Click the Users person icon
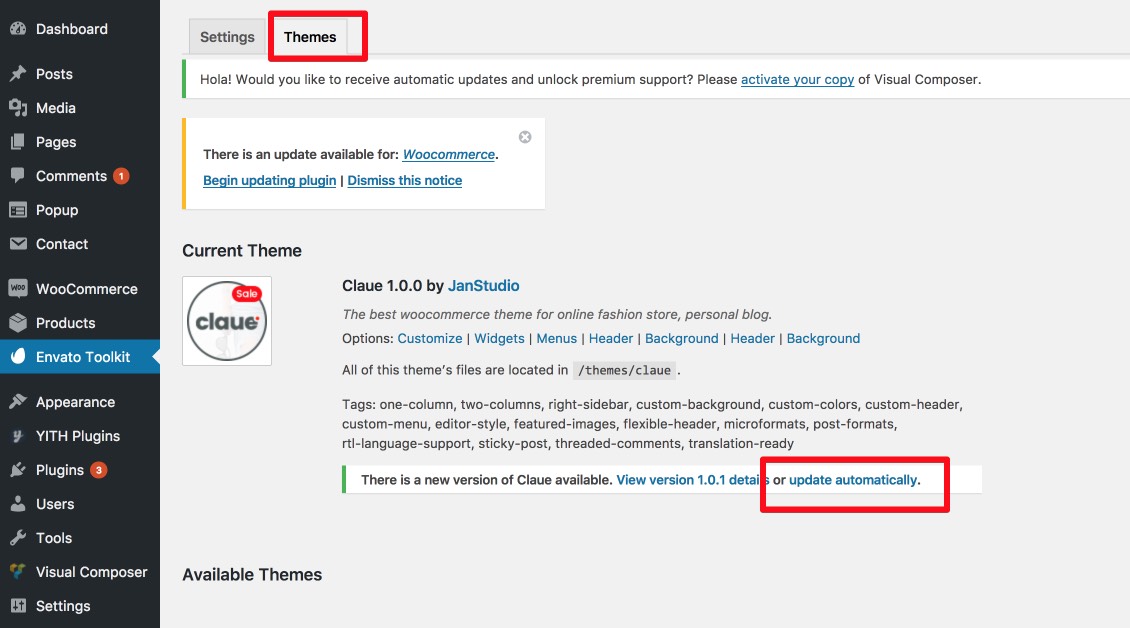 coord(18,504)
